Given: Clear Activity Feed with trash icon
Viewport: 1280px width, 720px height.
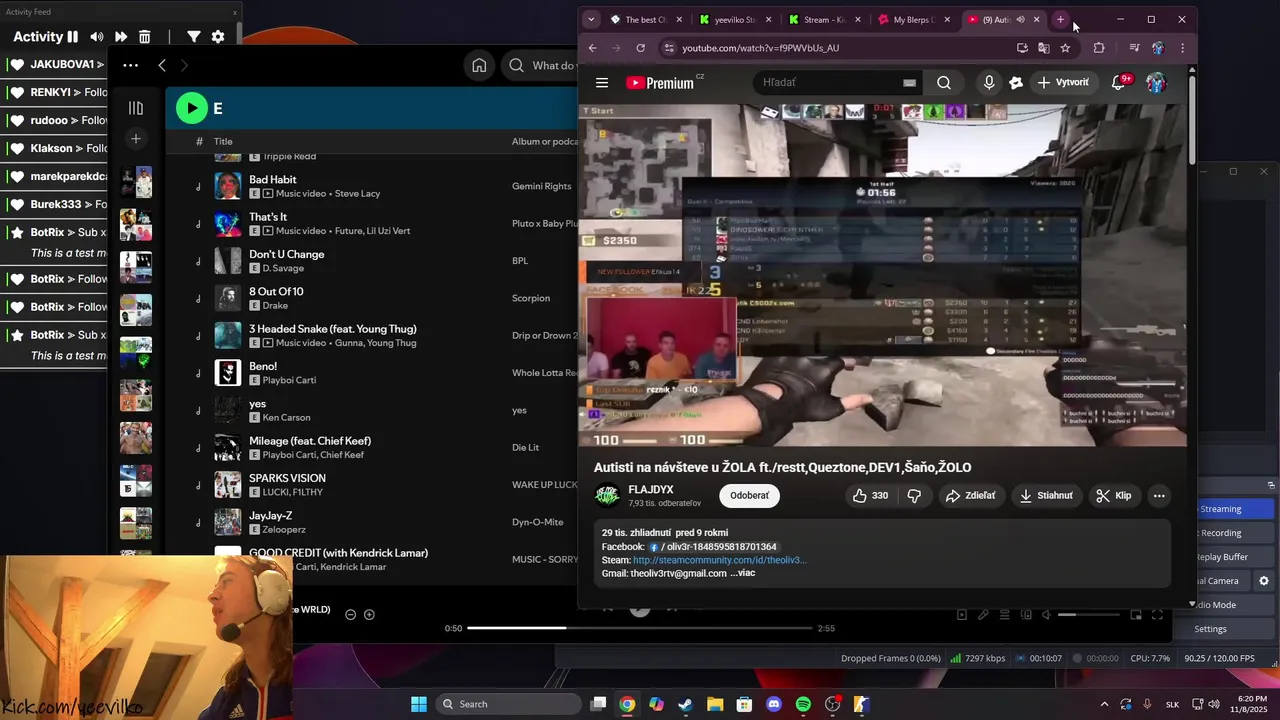Looking at the screenshot, I should point(144,37).
